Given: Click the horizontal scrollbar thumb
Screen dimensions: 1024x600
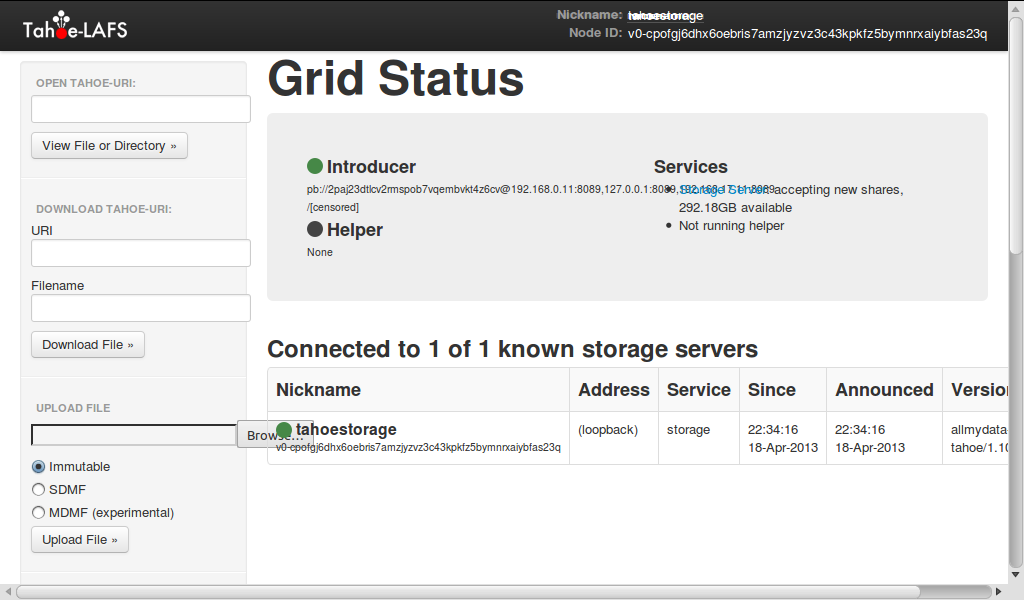Looking at the screenshot, I should (468, 592).
